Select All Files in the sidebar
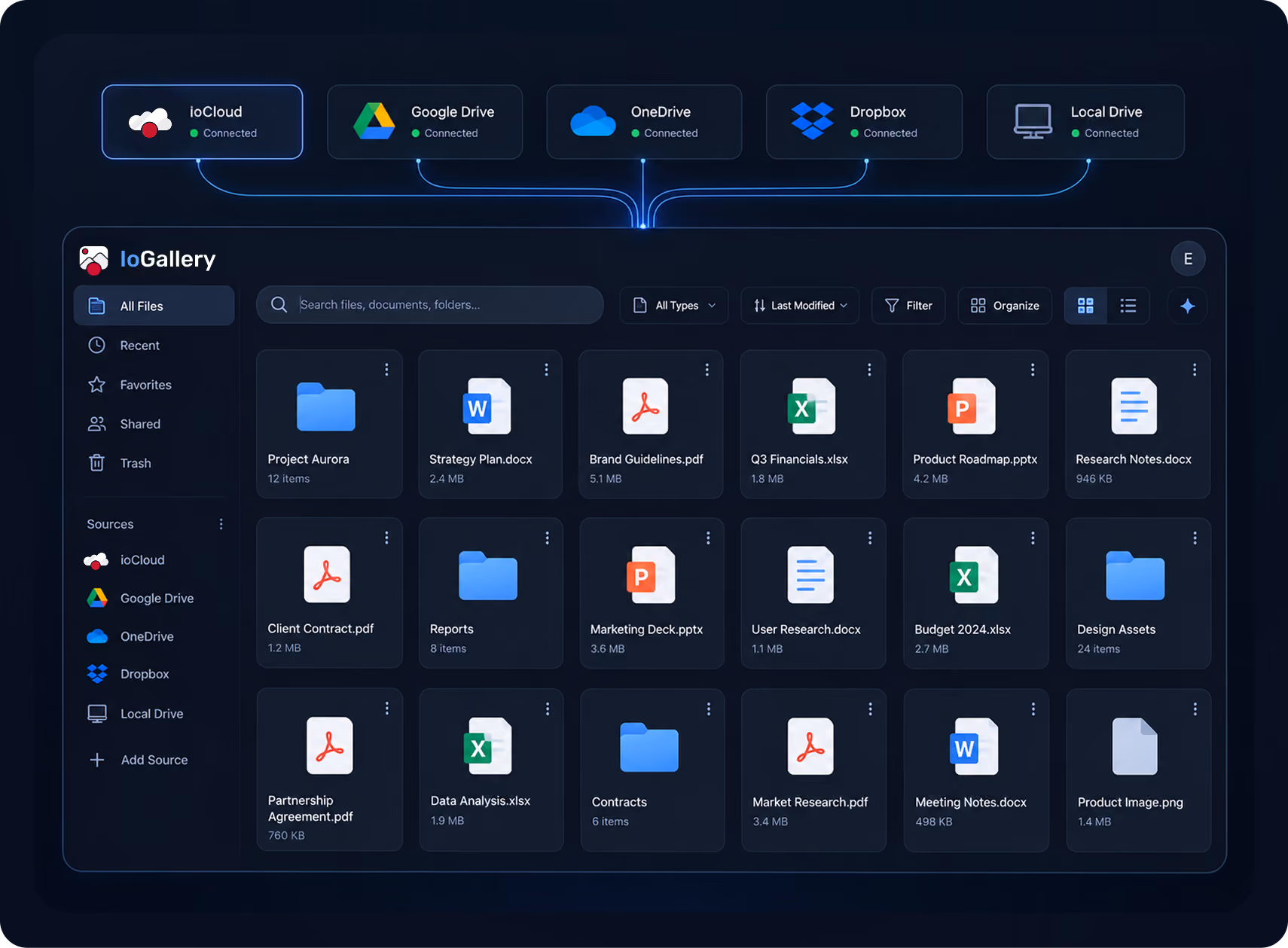 [154, 306]
